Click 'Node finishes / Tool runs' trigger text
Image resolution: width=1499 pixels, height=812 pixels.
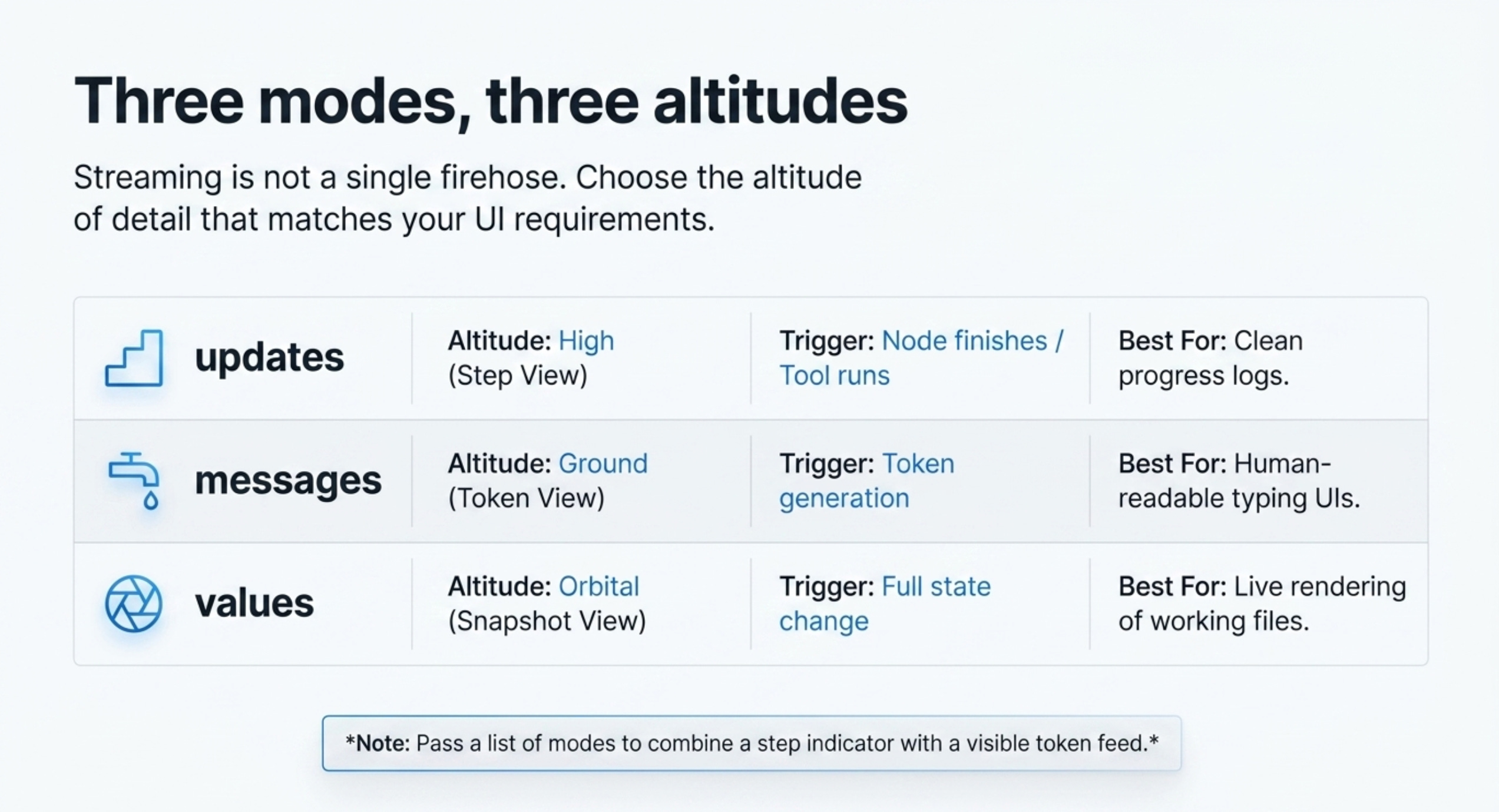[921, 358]
